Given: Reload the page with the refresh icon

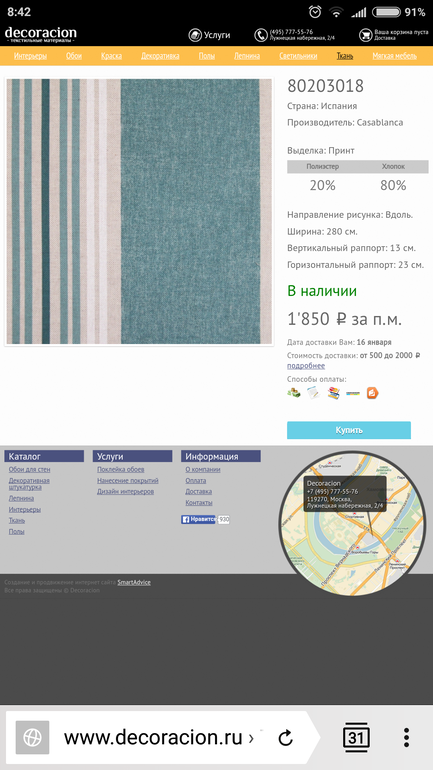Looking at the screenshot, I should [285, 738].
